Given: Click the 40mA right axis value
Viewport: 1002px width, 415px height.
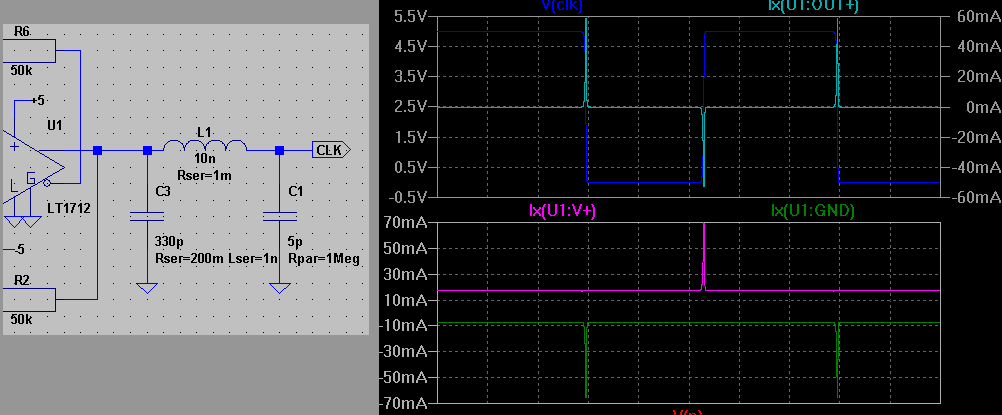Looking at the screenshot, I should point(978,46).
